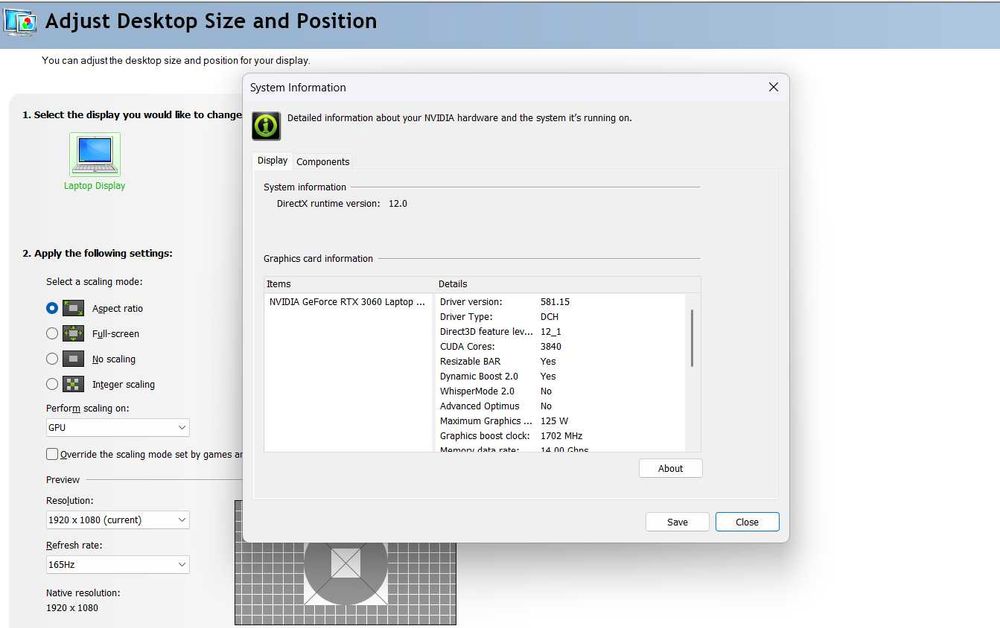Click the No scaling mode icon
The width and height of the screenshot is (1000, 628).
pyautogui.click(x=73, y=359)
